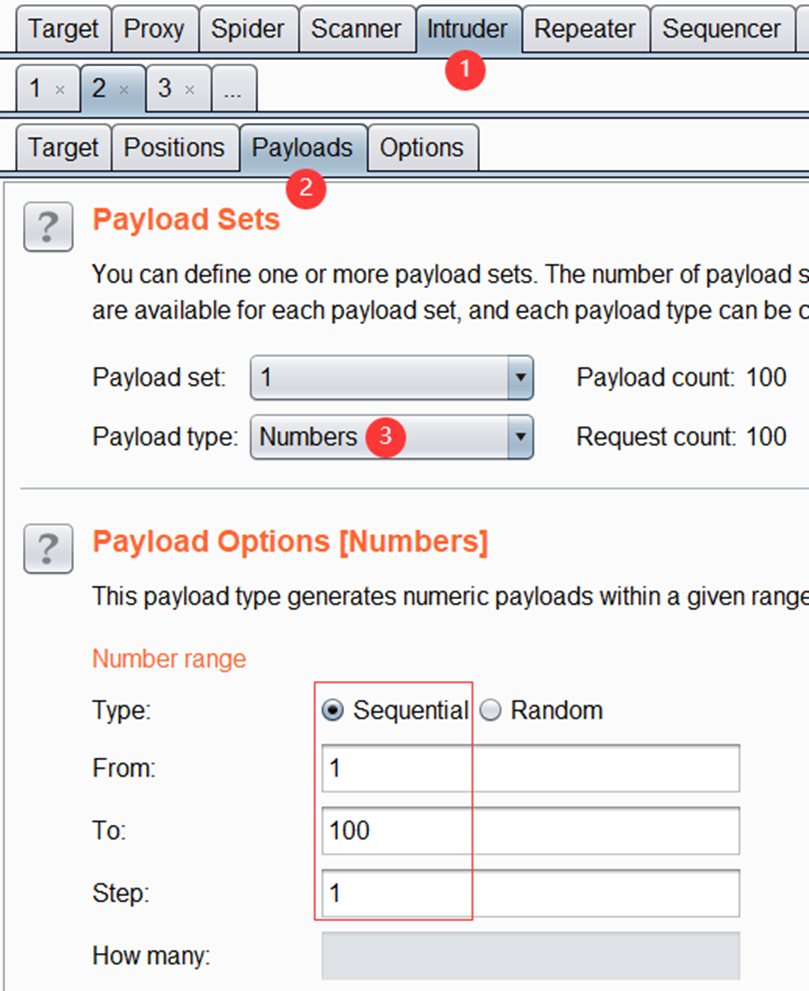809x991 pixels.
Task: Switch to the Sequencer tab
Action: click(x=722, y=29)
